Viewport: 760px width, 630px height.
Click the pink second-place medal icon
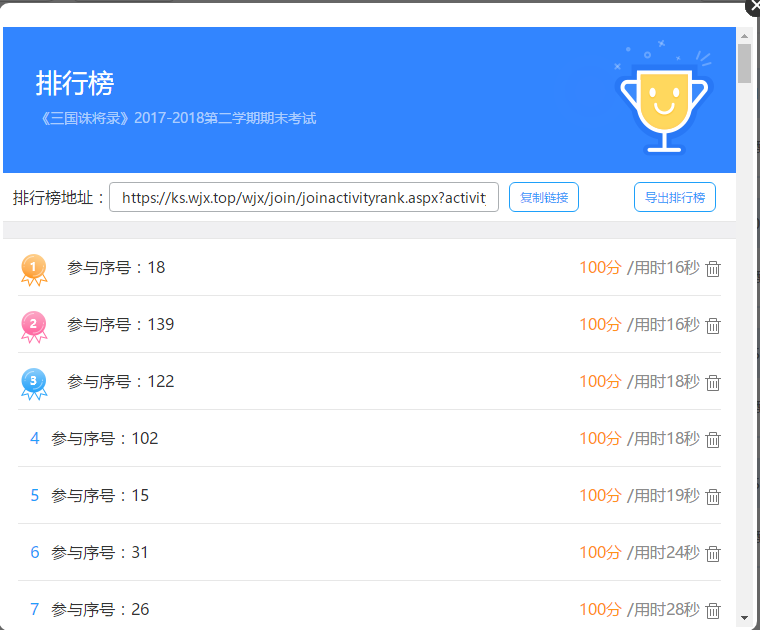tap(34, 327)
